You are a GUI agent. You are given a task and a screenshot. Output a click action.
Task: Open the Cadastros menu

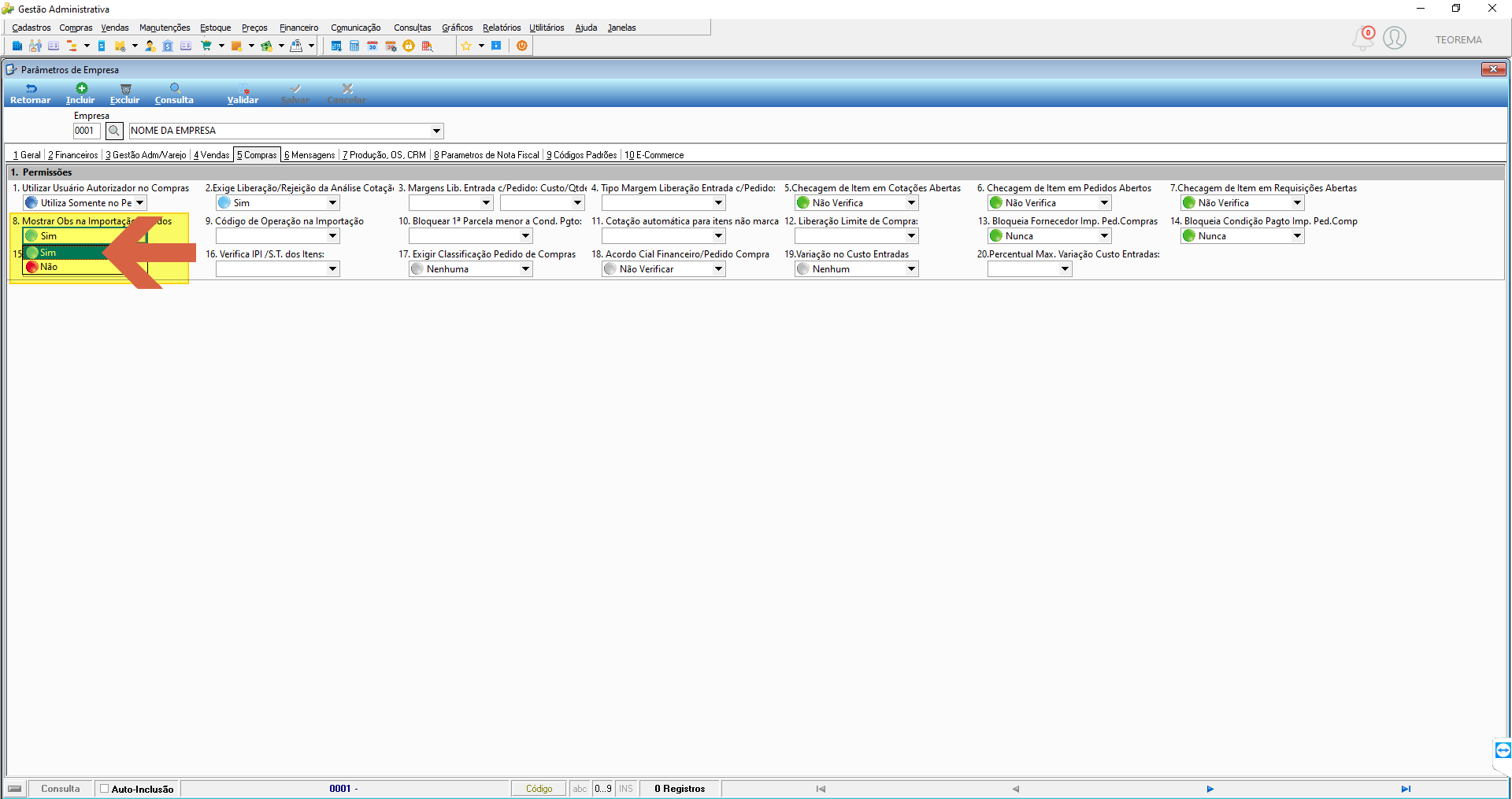31,28
